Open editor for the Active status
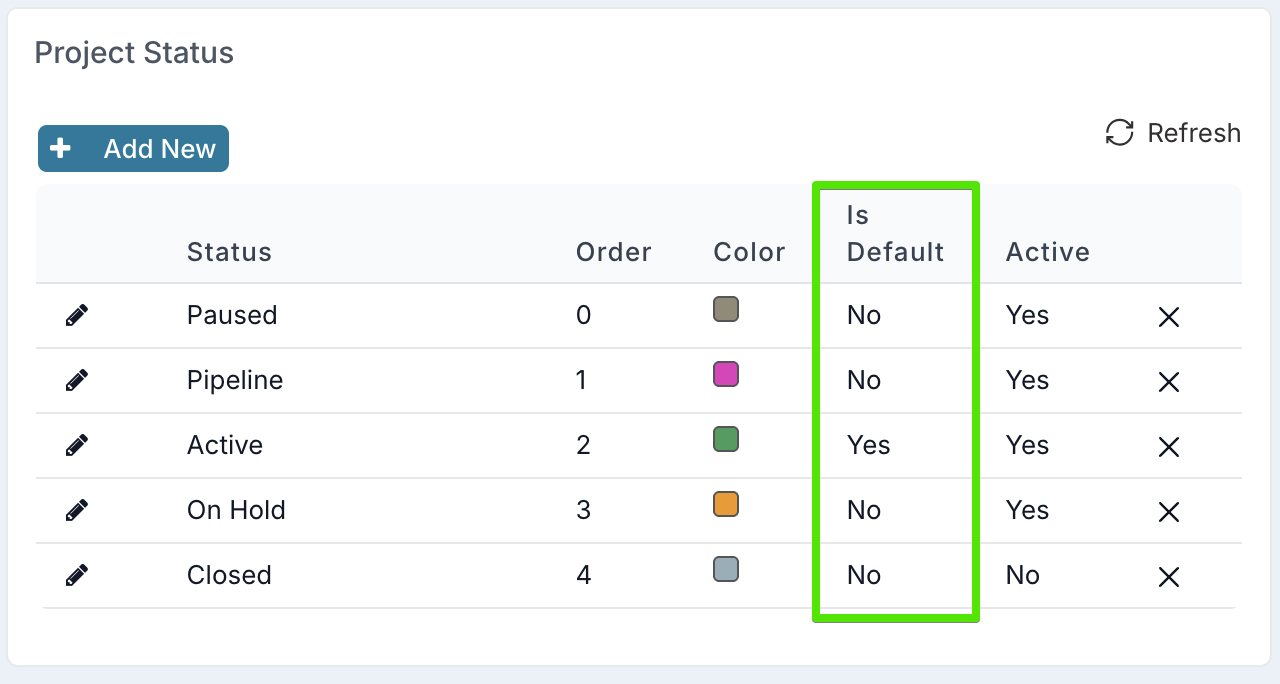Image resolution: width=1280 pixels, height=684 pixels. tap(77, 446)
